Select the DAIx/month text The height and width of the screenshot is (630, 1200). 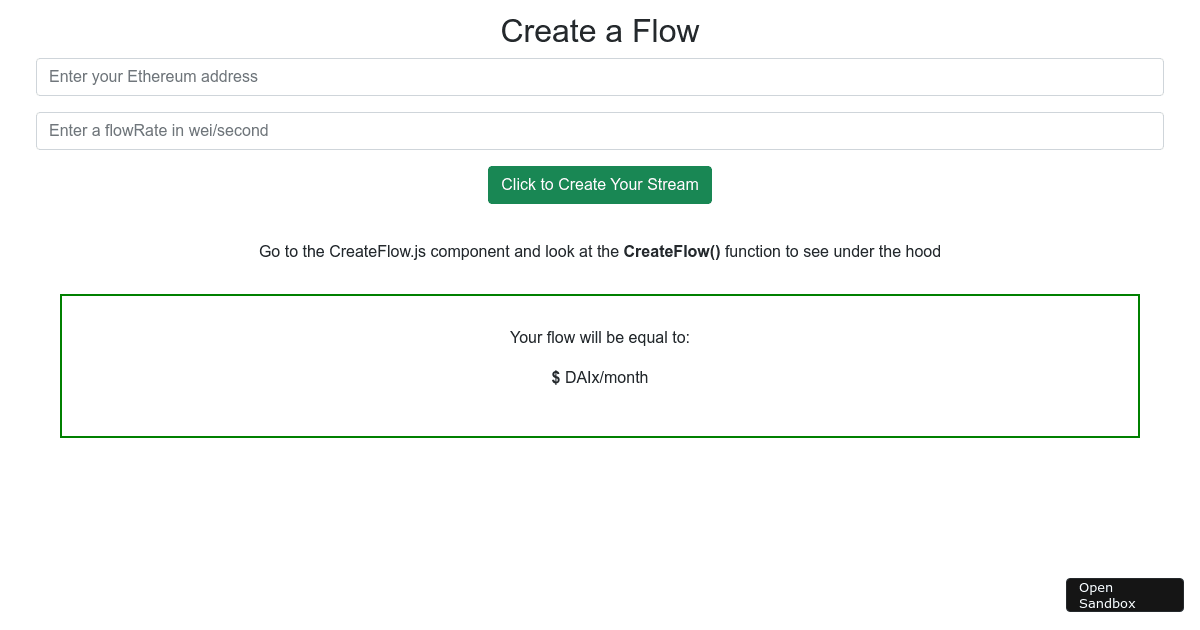tap(606, 377)
